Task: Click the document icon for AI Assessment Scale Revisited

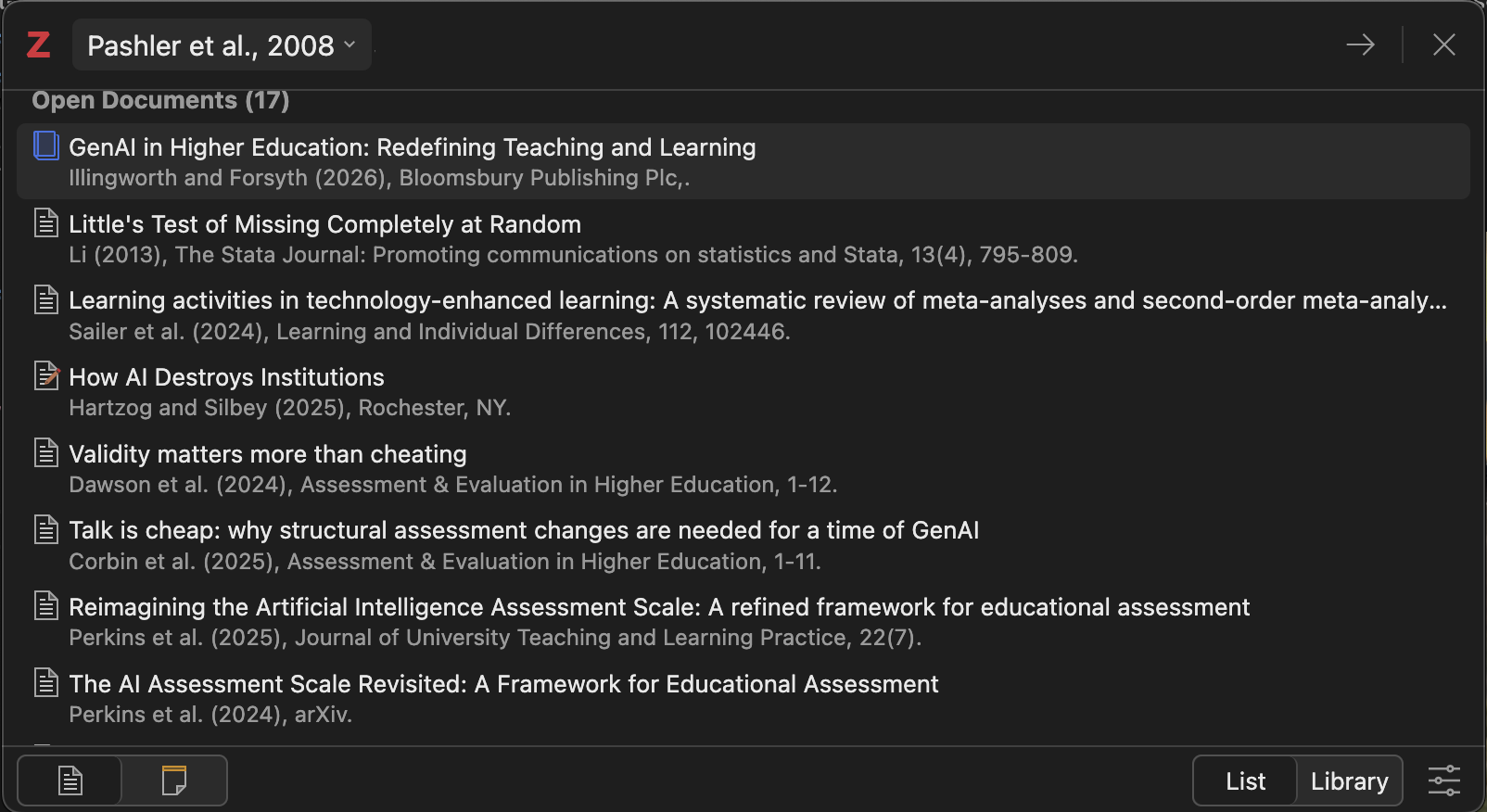Action: click(46, 683)
